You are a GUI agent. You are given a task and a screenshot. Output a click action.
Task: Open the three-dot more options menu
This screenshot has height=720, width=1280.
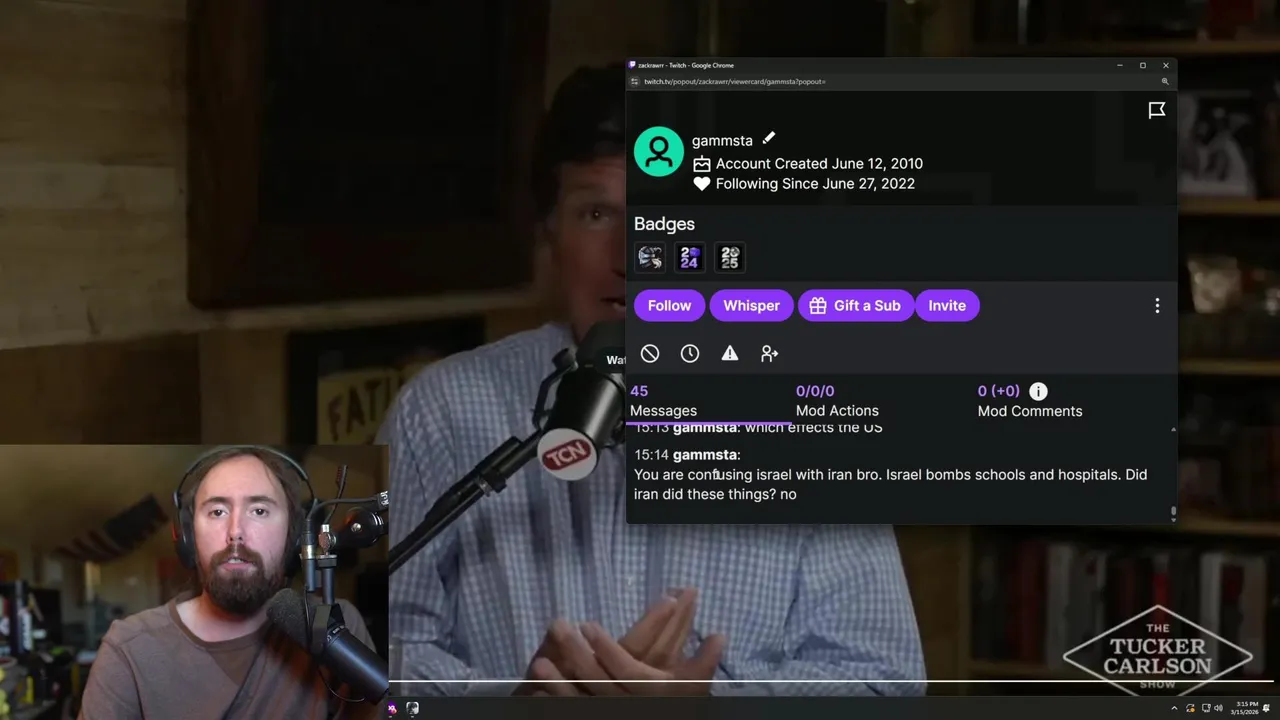coord(1157,306)
